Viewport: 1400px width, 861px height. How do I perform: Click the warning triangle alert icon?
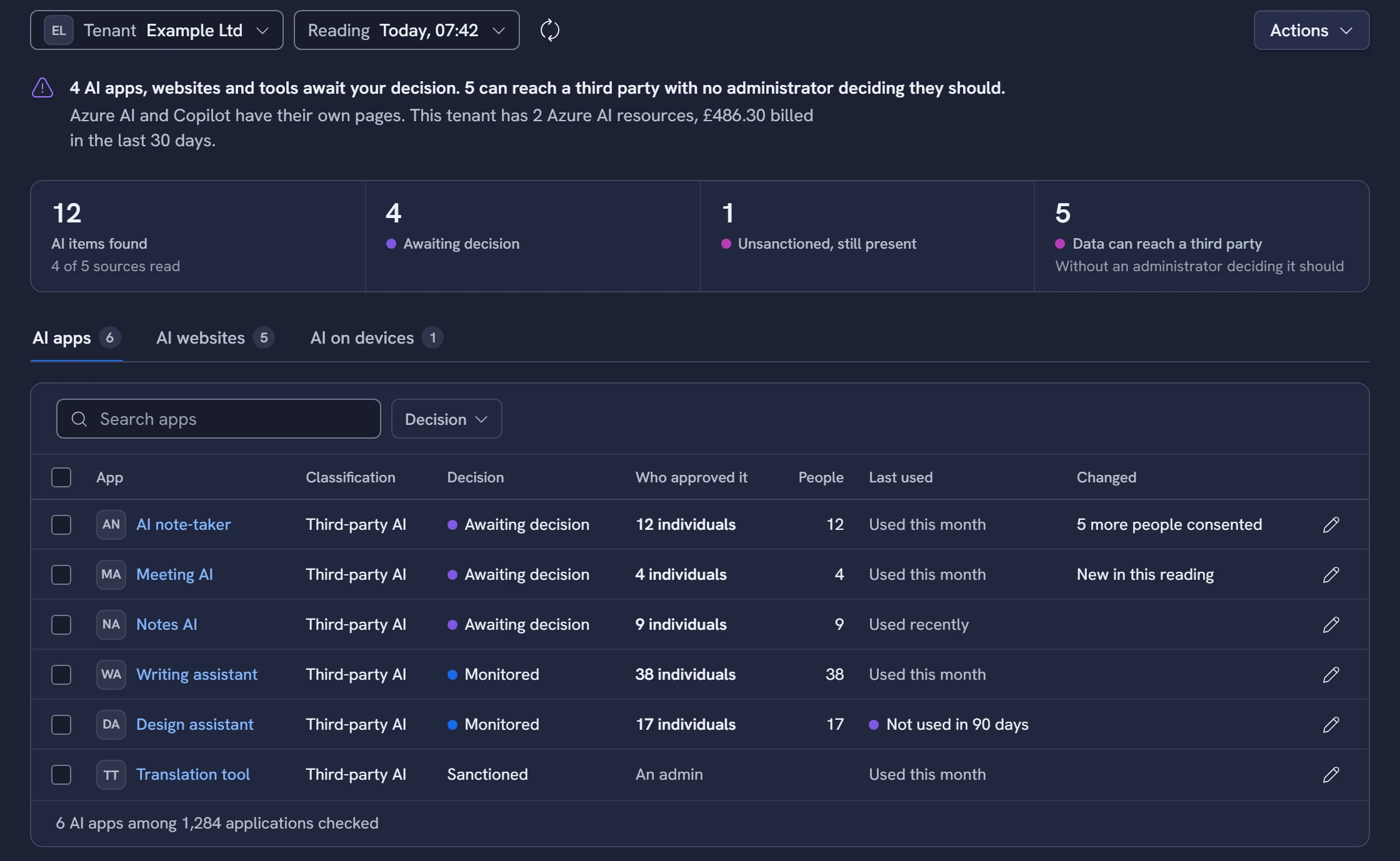pos(42,87)
